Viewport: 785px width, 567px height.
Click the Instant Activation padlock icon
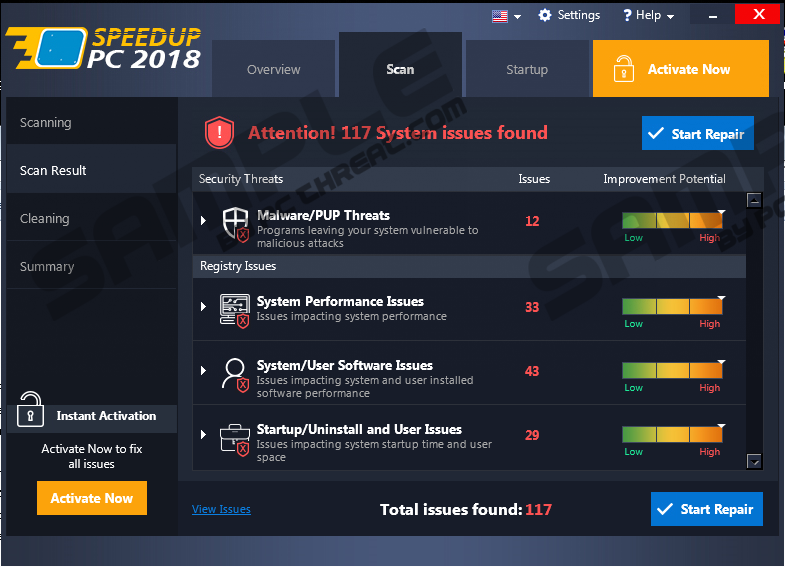coord(30,409)
